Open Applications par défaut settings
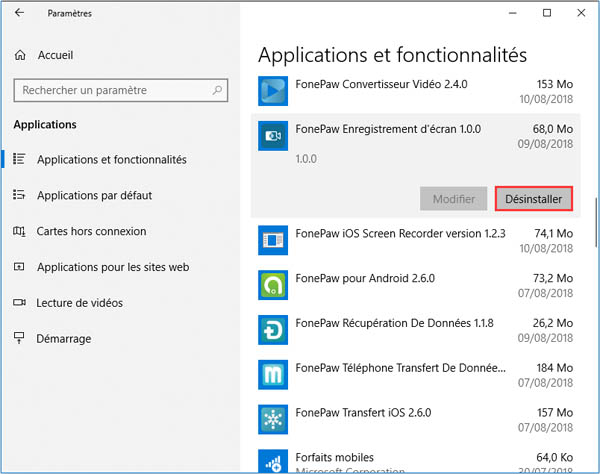This screenshot has width=600, height=474. tap(95, 195)
